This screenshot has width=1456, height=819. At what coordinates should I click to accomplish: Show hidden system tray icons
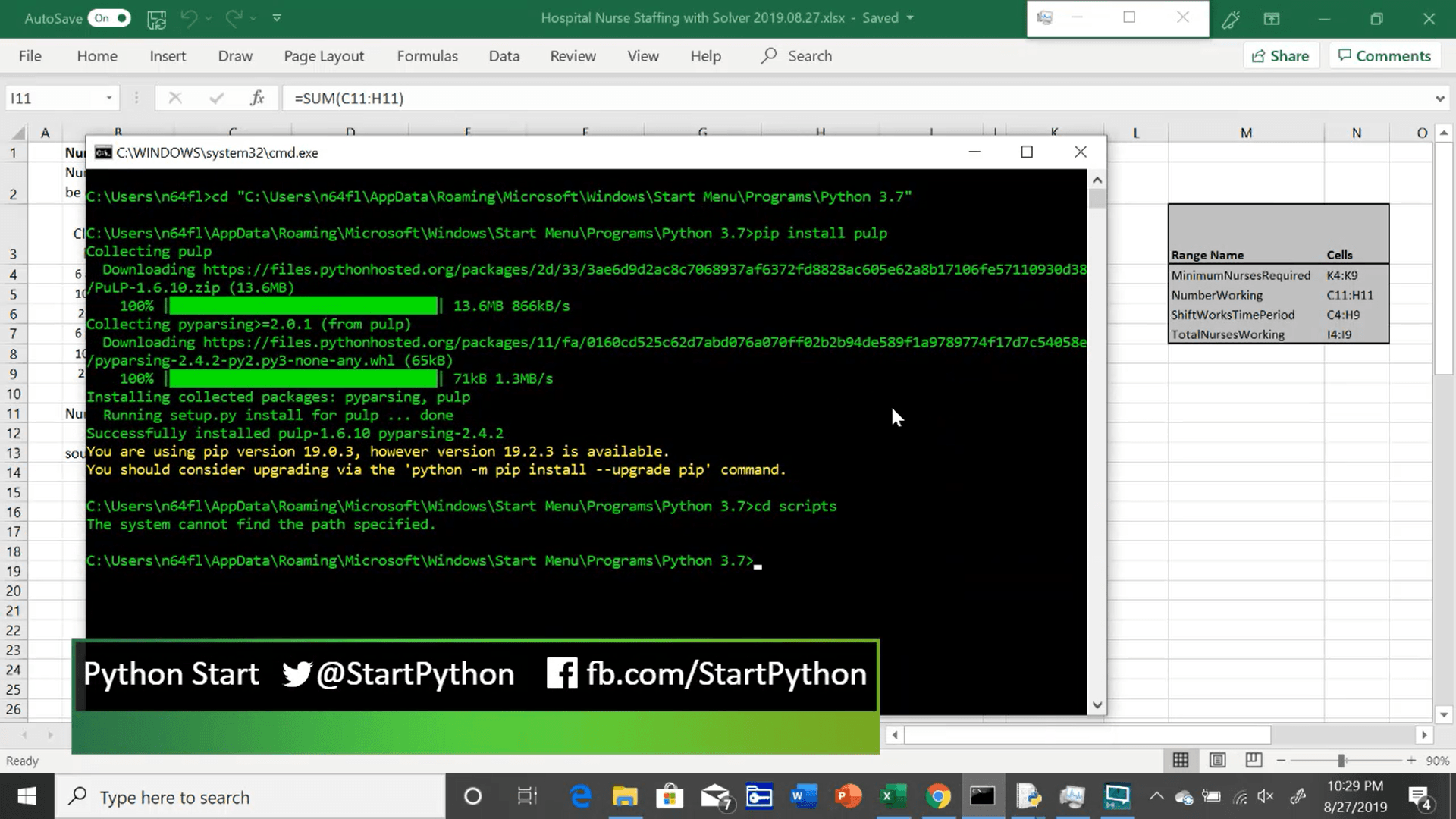point(1156,796)
